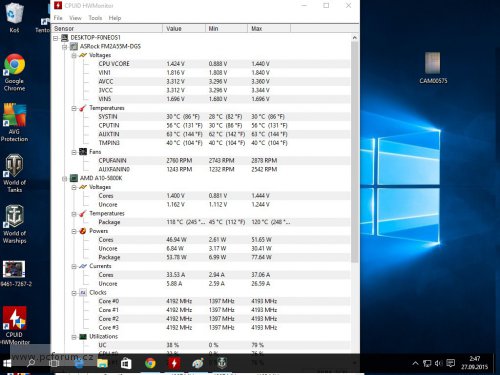Screen dimensions: 500x375
Task: Open the Recycle Bin desktop icon
Action: tap(14, 17)
